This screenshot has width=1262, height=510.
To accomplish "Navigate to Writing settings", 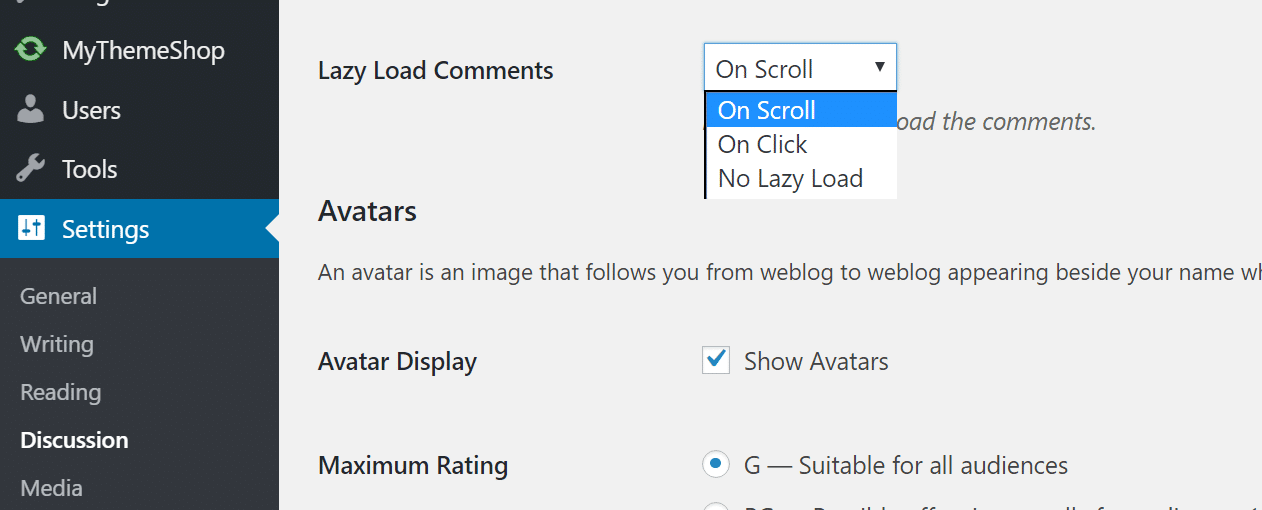I will [x=57, y=344].
